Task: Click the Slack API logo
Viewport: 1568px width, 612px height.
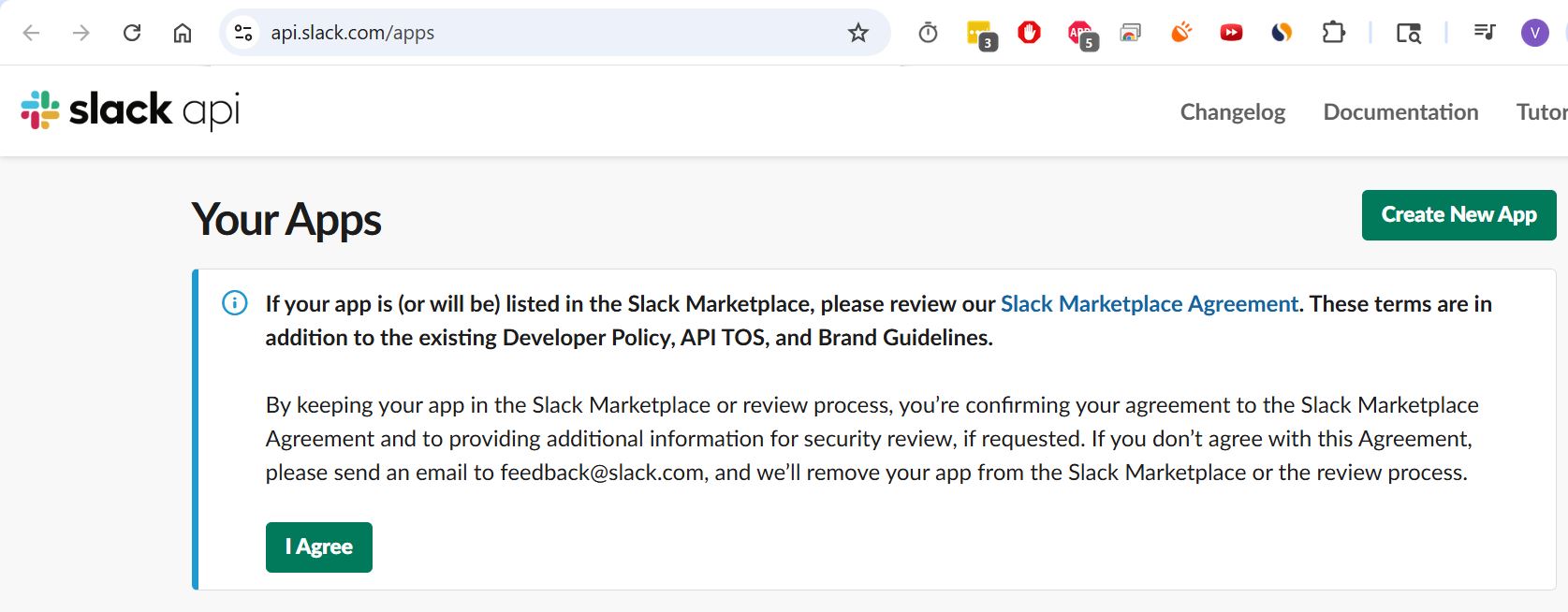Action: [130, 109]
